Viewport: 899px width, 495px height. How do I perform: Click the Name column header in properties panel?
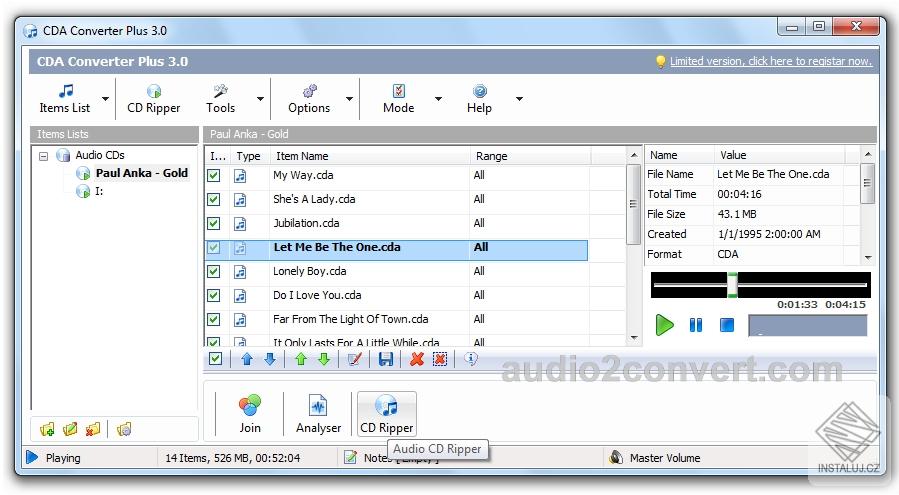(680, 155)
